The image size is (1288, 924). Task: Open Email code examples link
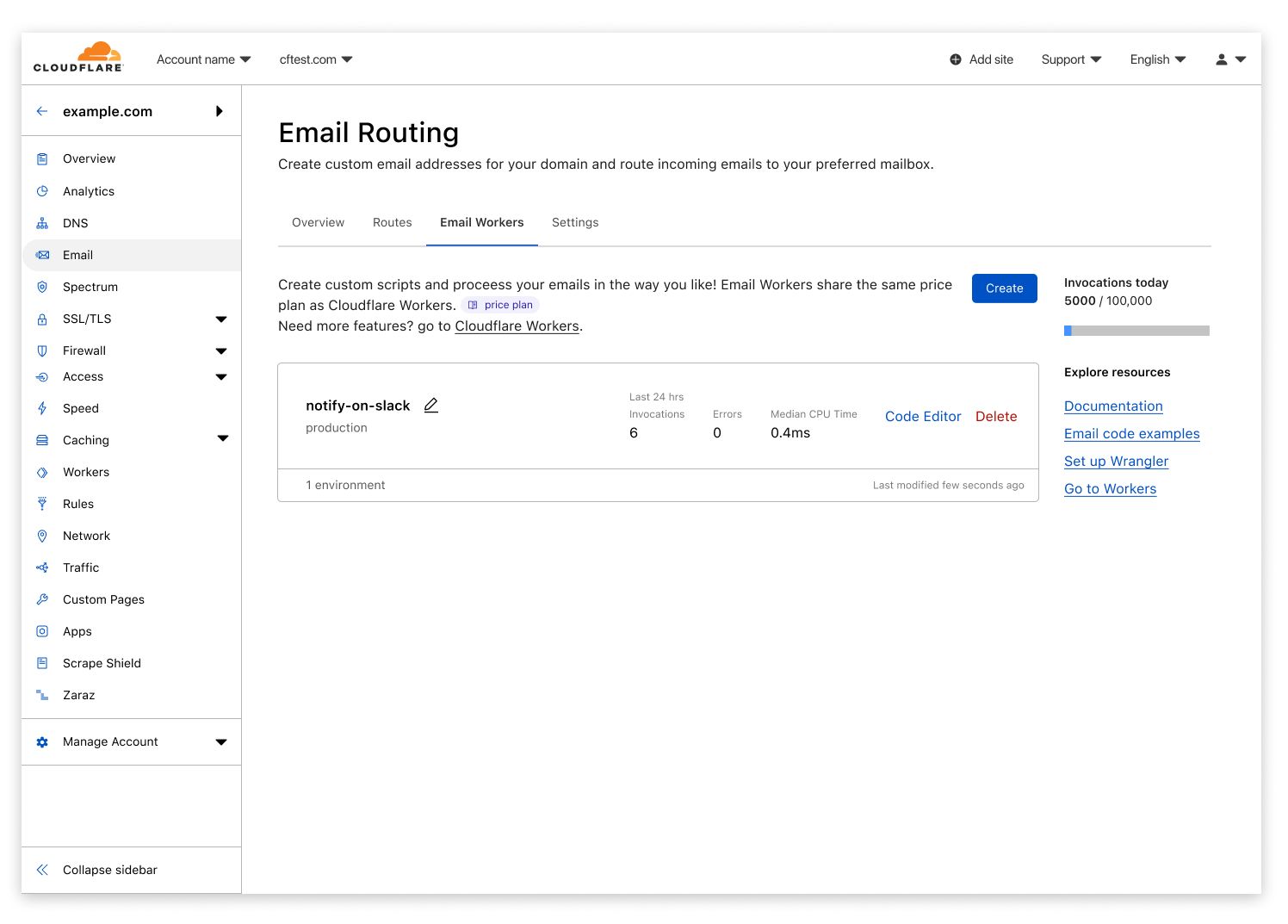pos(1131,434)
